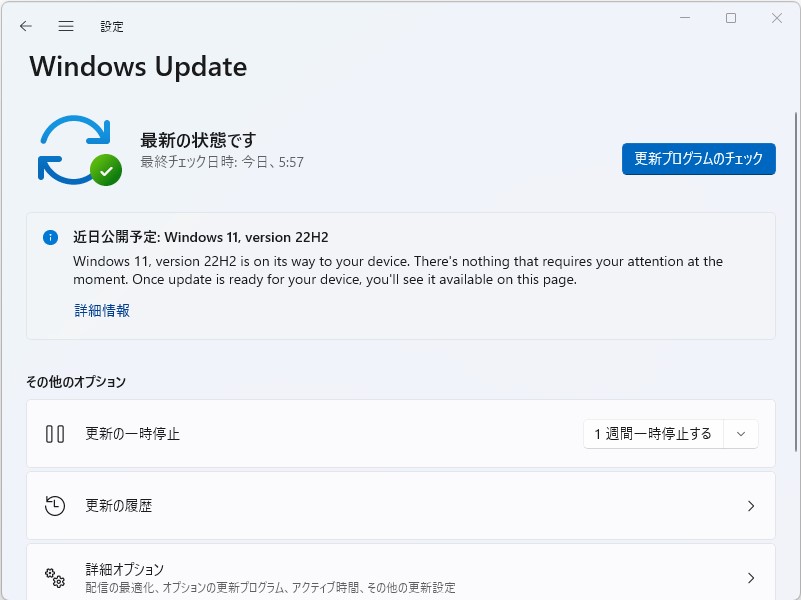Image resolution: width=801 pixels, height=600 pixels.
Task: Click the green checkmark on the update icon
Action: 104,172
